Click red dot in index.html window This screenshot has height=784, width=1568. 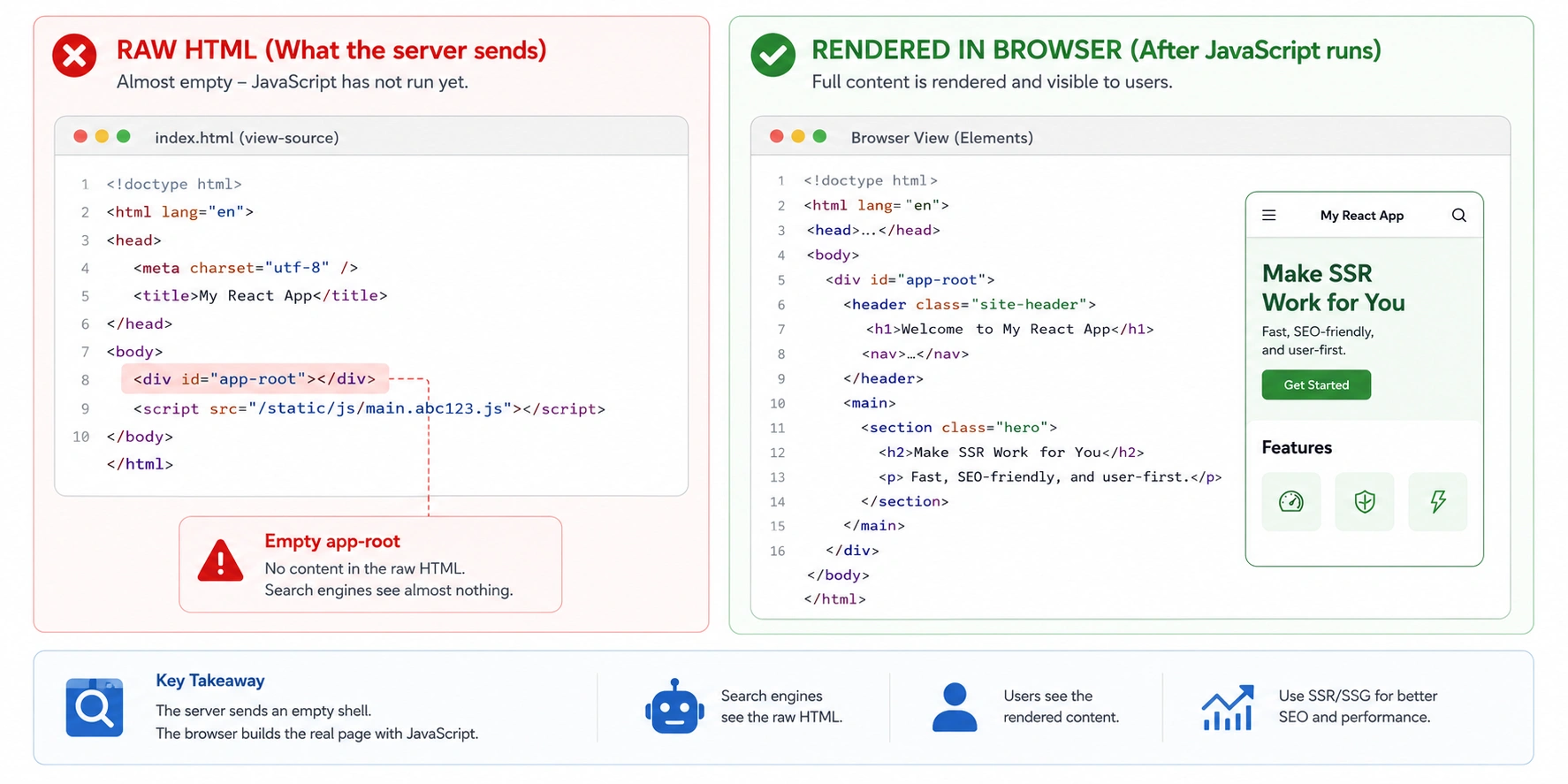click(80, 136)
